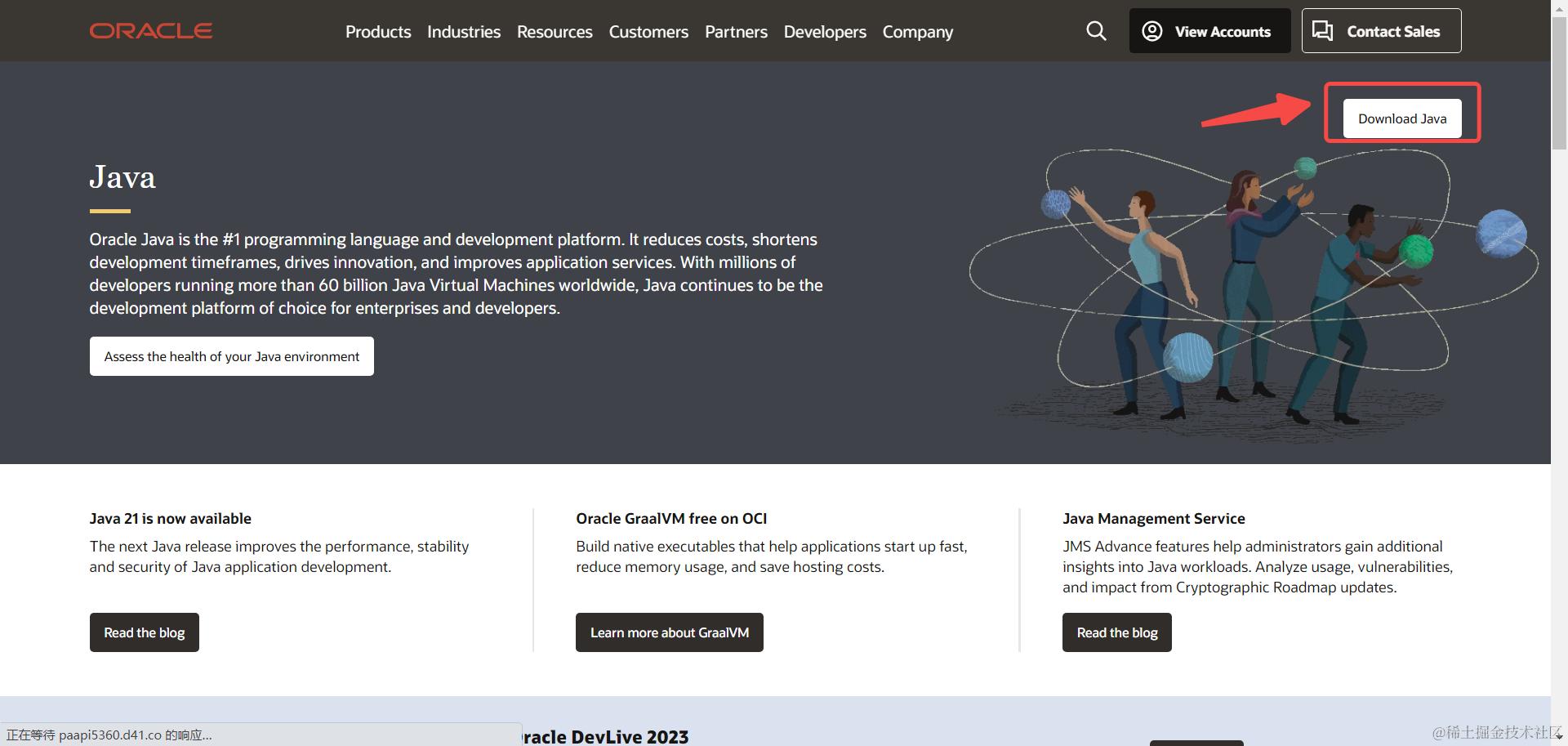The height and width of the screenshot is (746, 1568).
Task: Click the page's vertical scrollbar thumb
Action: tap(1559, 82)
